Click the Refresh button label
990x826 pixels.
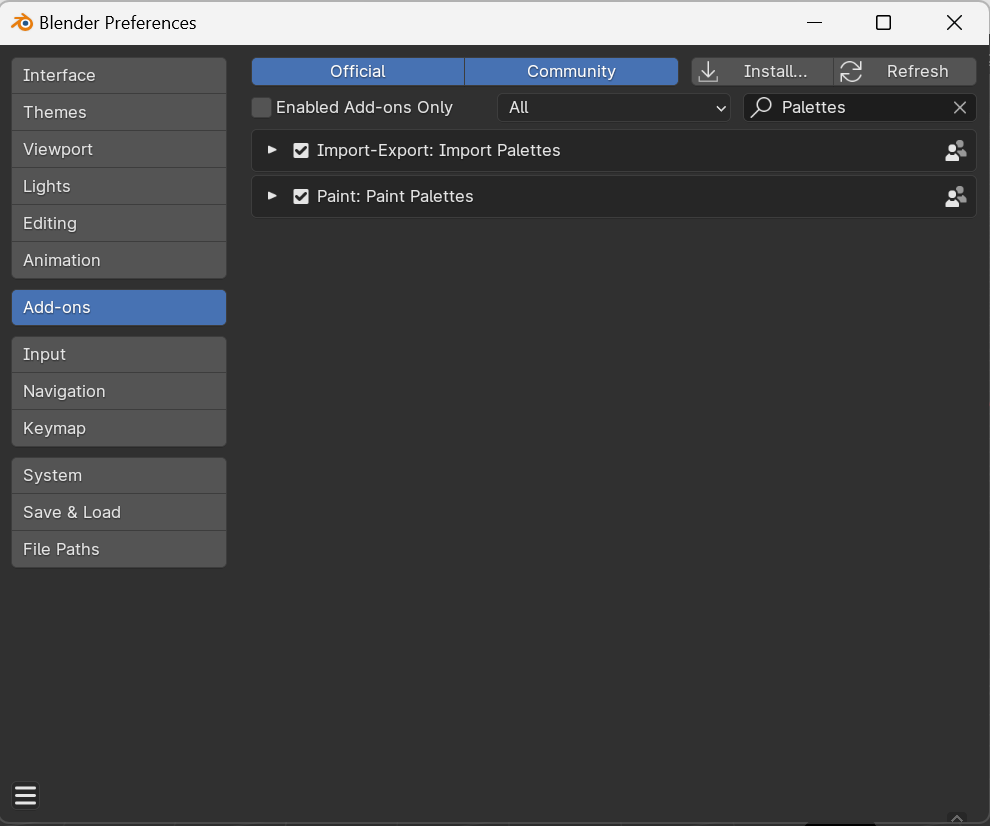(x=917, y=71)
